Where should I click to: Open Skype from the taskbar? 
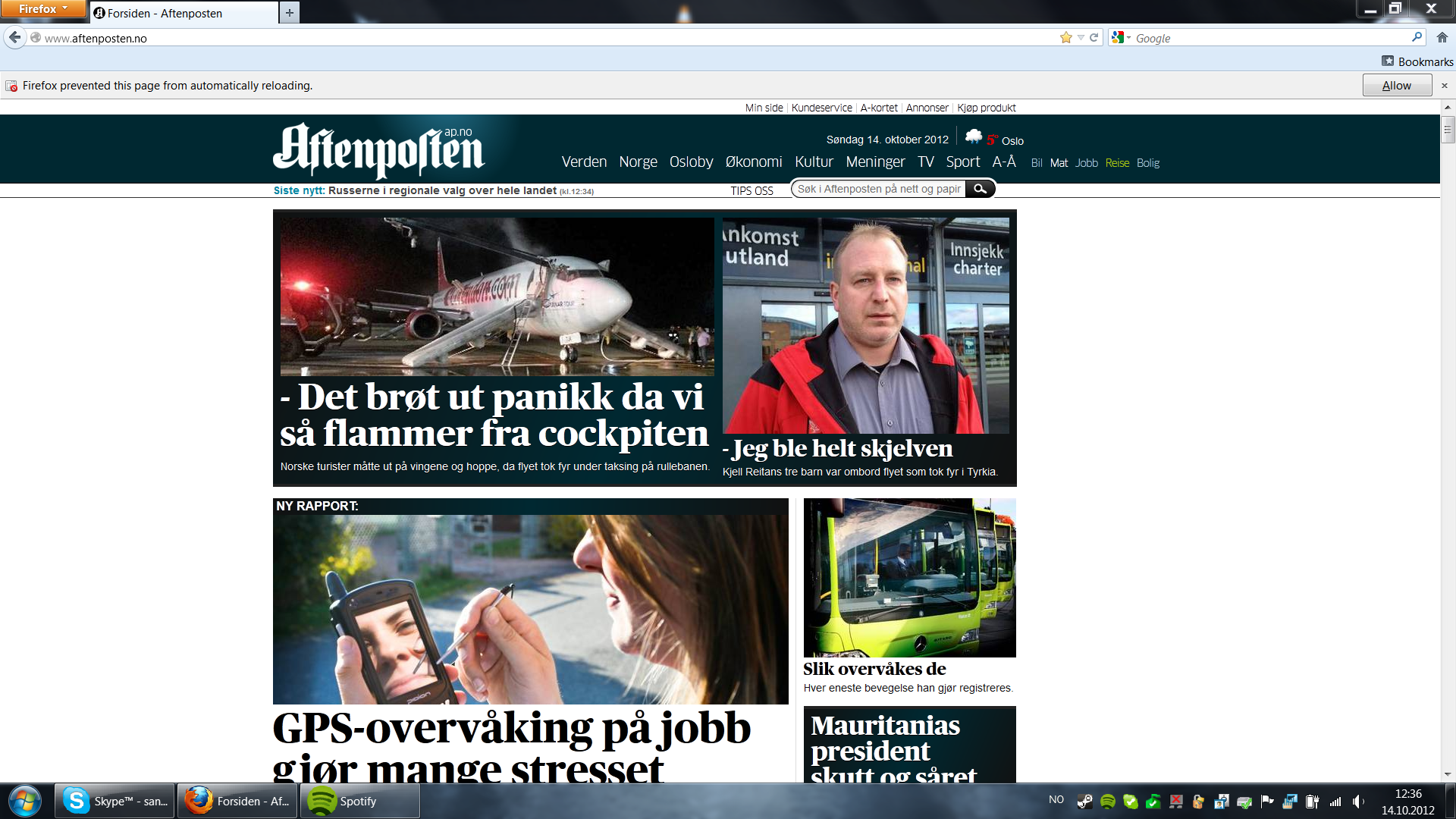[x=115, y=801]
